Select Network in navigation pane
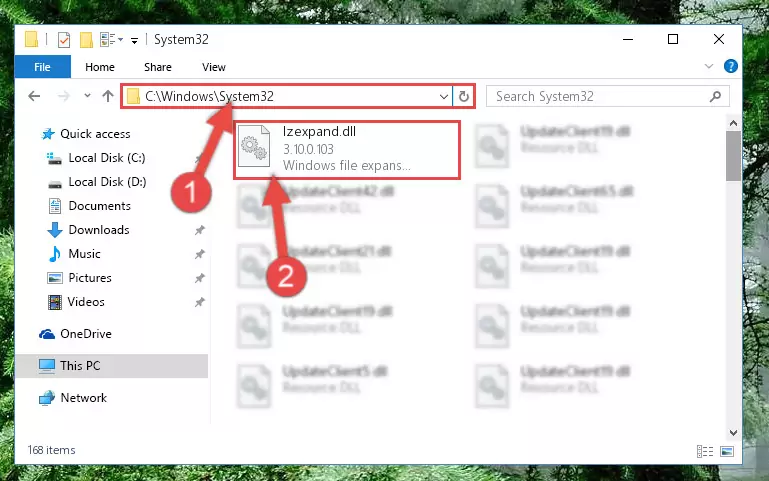Image resolution: width=769 pixels, height=481 pixels. 83,398
